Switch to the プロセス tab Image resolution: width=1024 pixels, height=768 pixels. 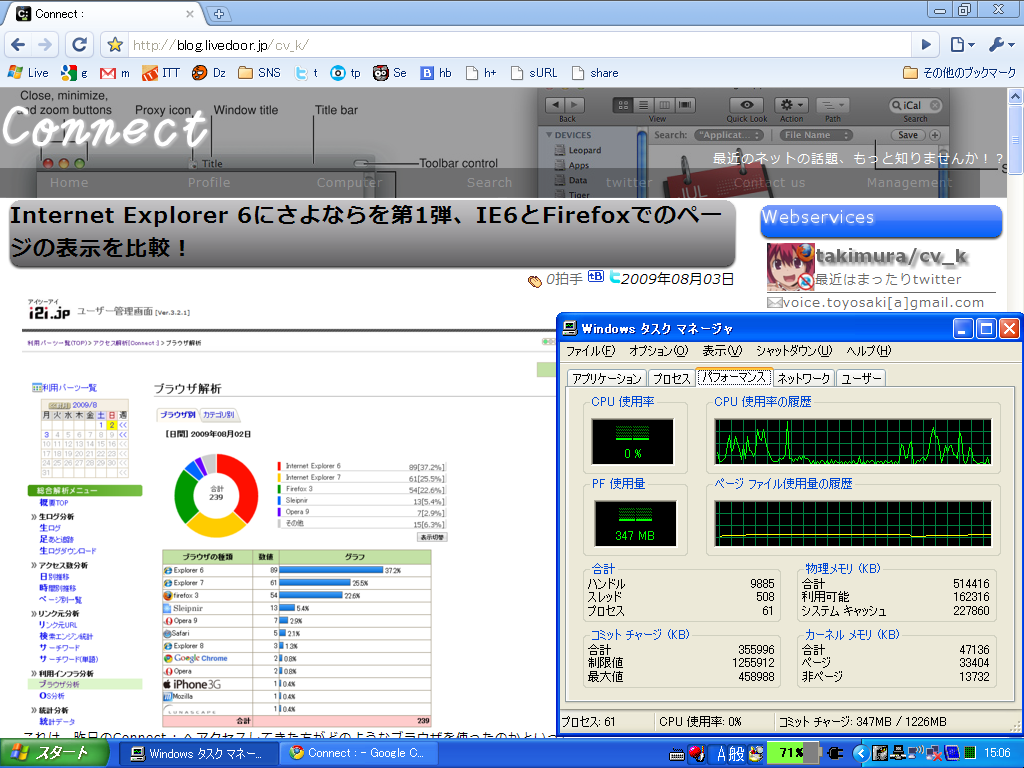tap(671, 378)
